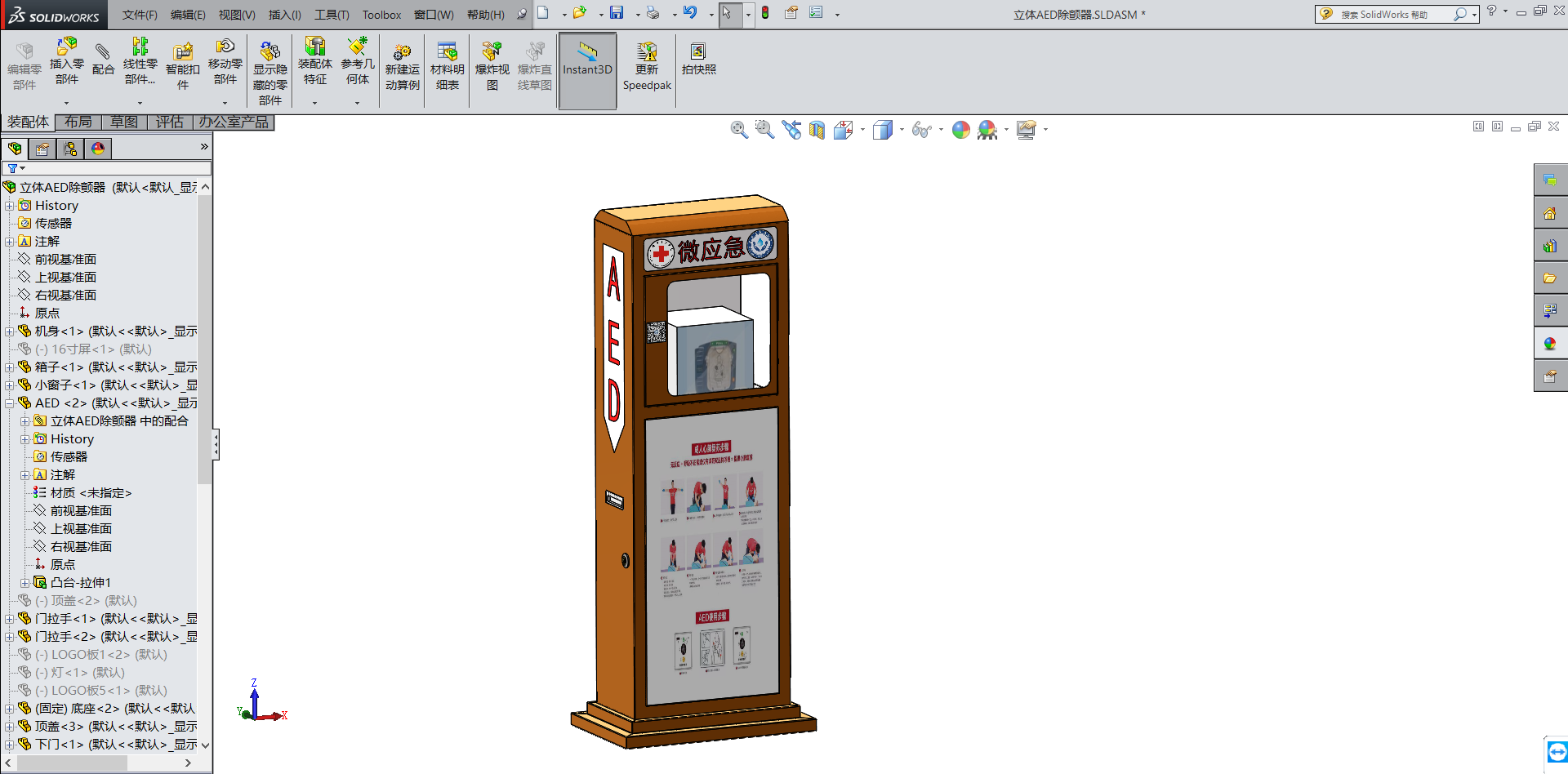Screen dimensions: 1568x774
Task: Open the 编辑(E) menu
Action: point(188,15)
